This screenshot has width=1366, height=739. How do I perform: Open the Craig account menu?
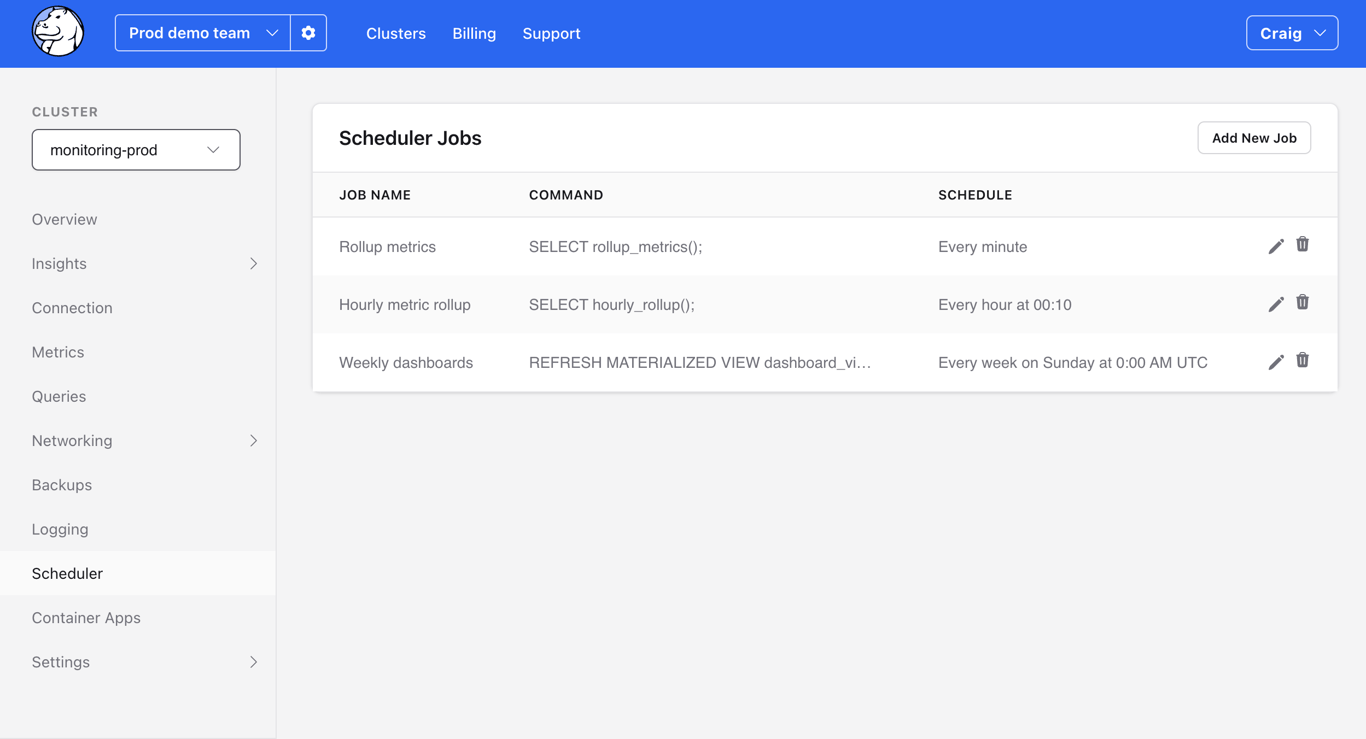(x=1291, y=32)
